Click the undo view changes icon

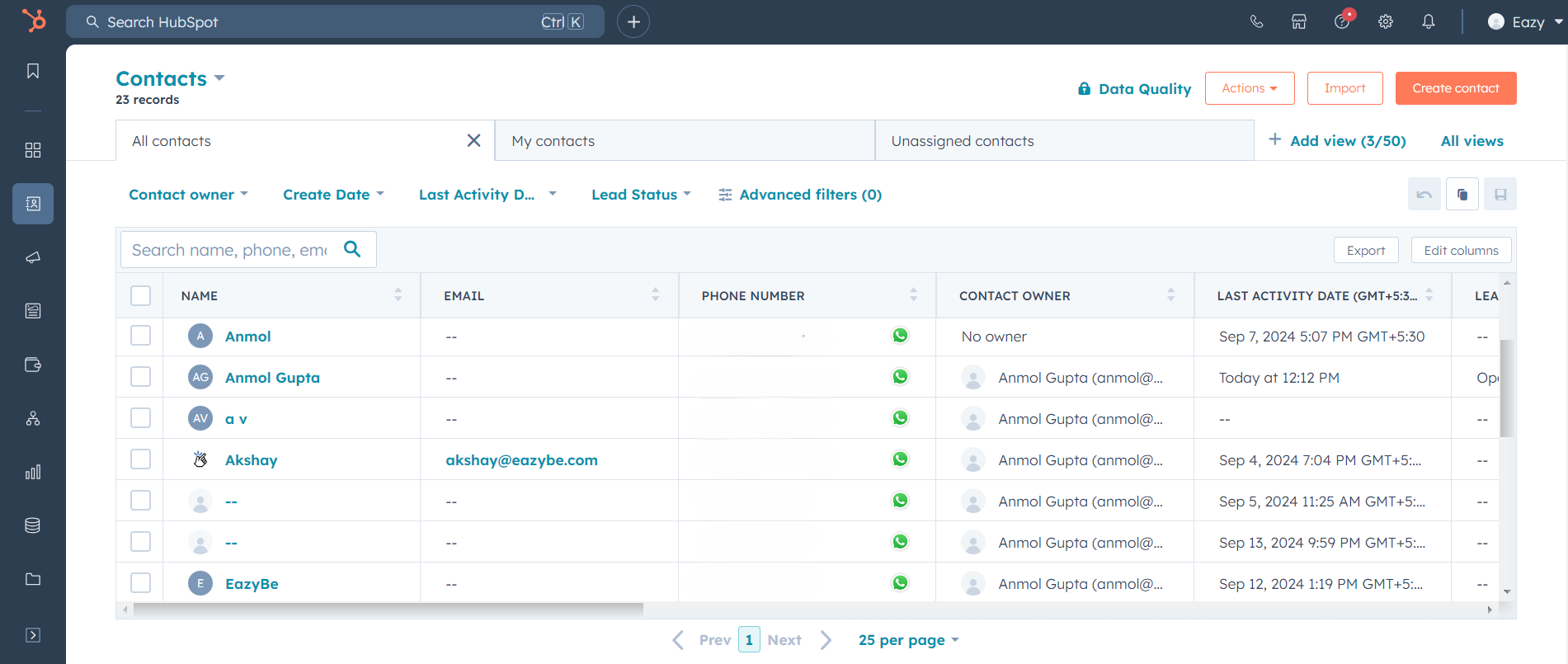1424,195
